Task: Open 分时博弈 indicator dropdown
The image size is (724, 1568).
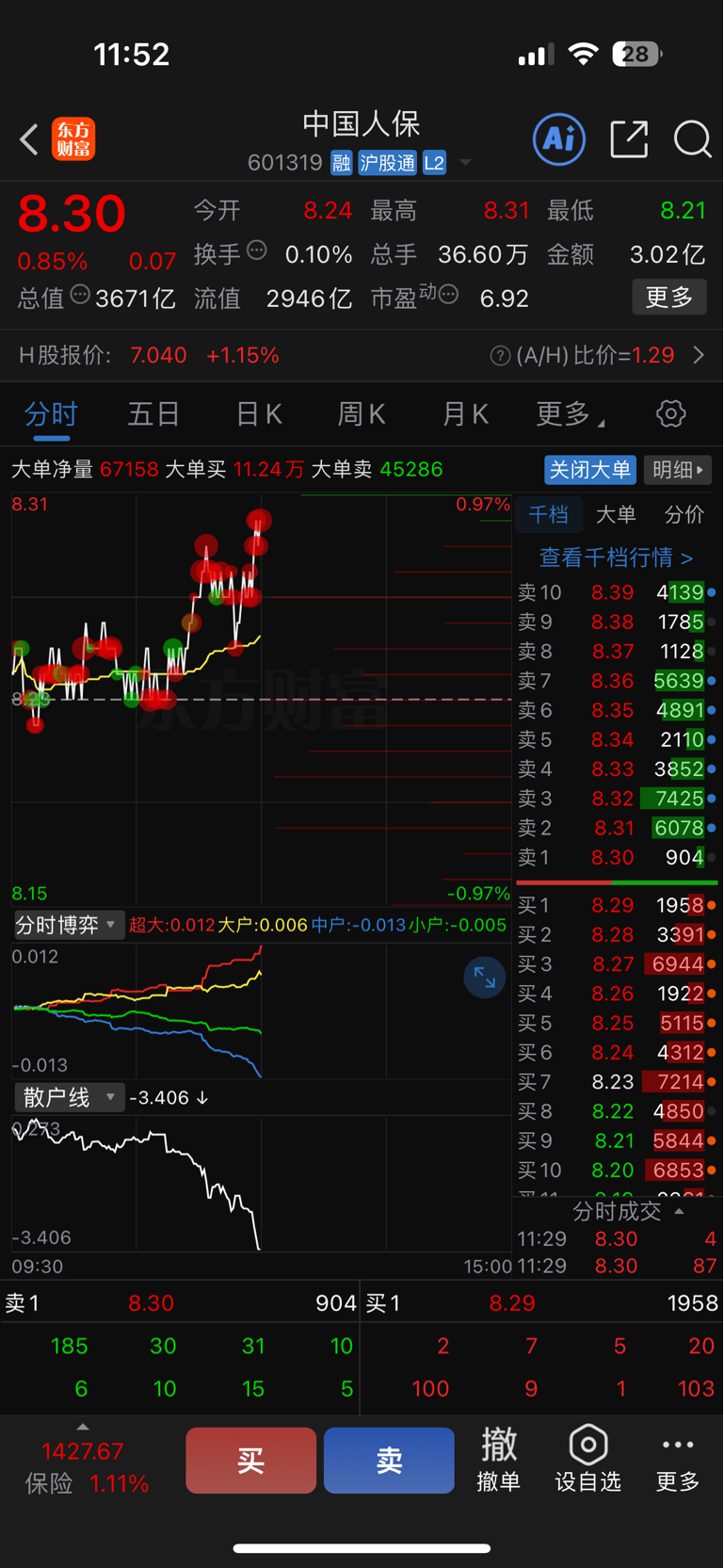Action: click(x=68, y=925)
